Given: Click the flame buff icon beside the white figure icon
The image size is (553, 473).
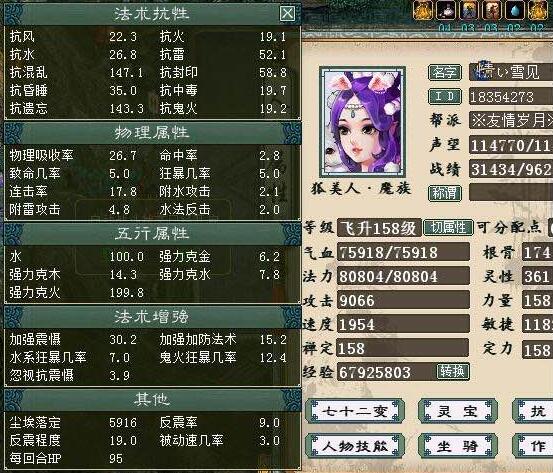Looking at the screenshot, I should [x=423, y=10].
